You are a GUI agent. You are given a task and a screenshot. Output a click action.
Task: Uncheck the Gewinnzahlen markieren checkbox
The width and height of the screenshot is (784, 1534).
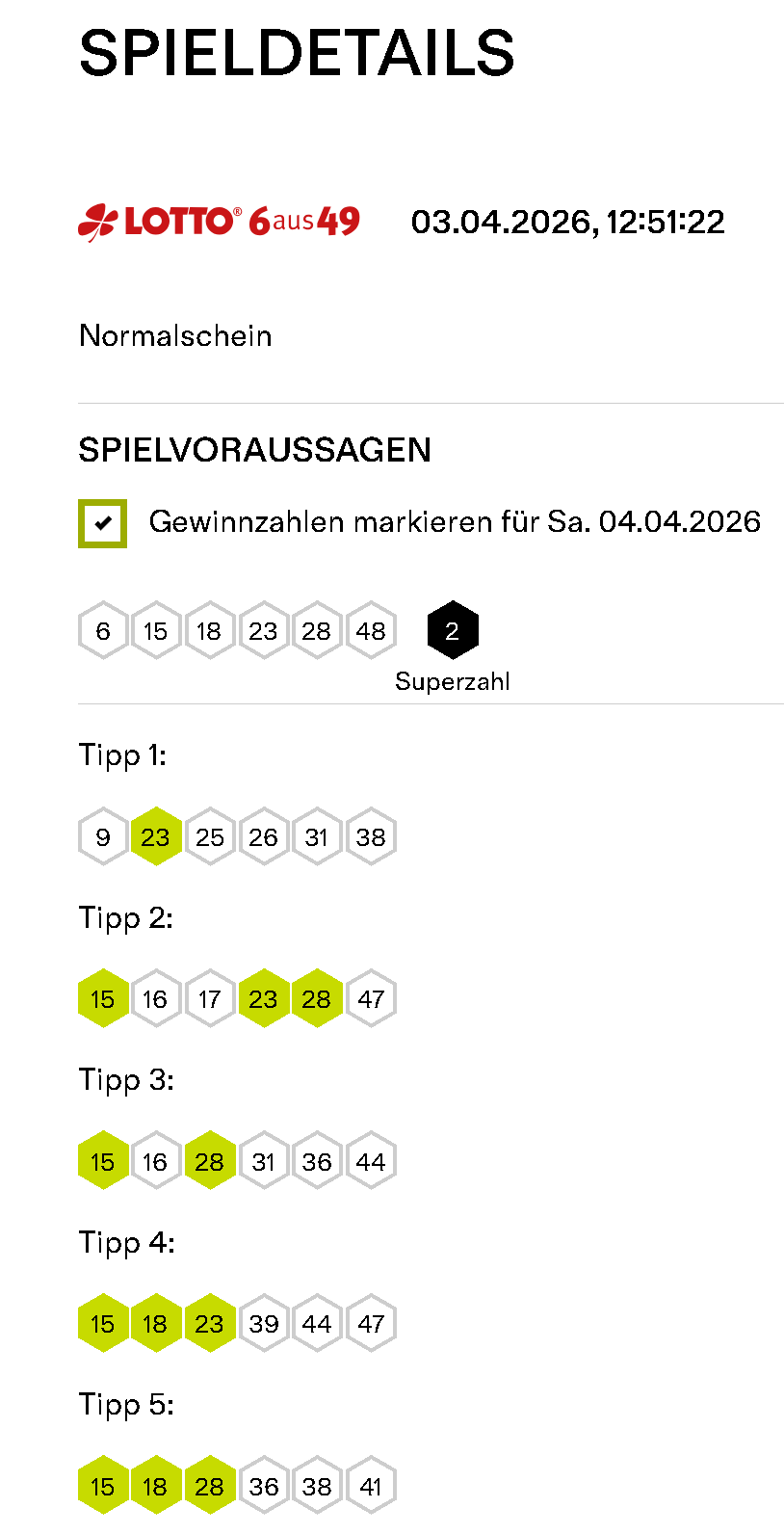(102, 523)
